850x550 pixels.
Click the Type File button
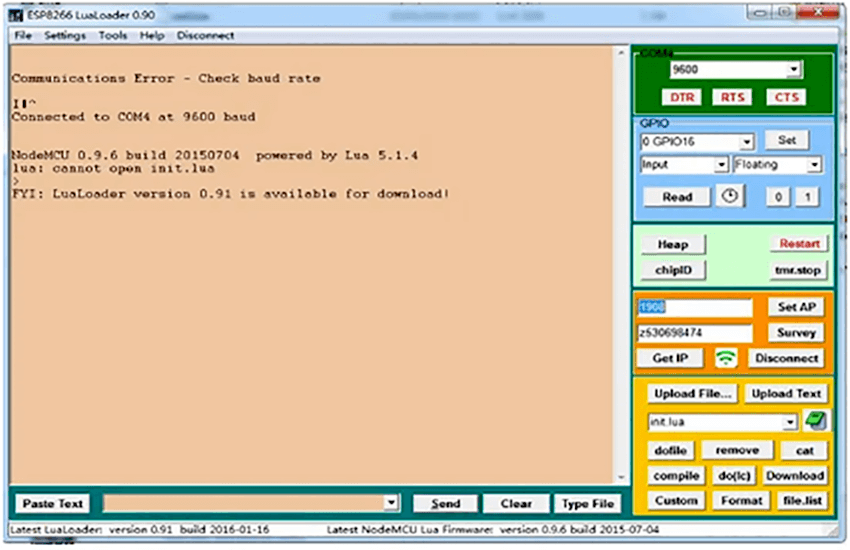click(x=588, y=504)
